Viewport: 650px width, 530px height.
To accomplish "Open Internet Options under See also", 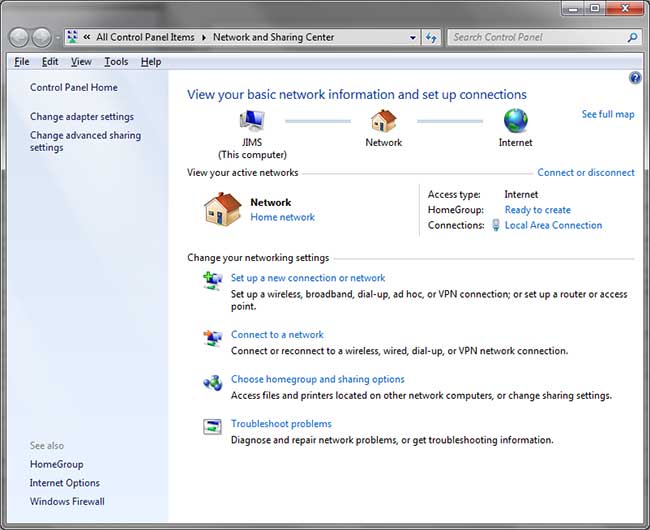I will point(65,483).
